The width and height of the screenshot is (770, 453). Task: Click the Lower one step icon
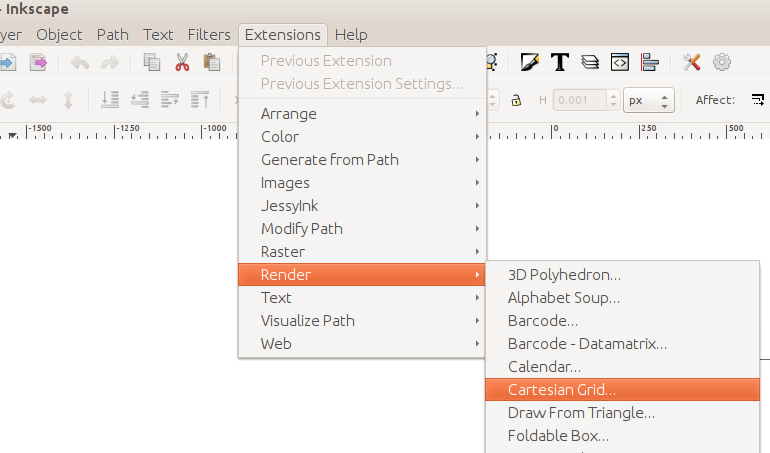click(140, 100)
